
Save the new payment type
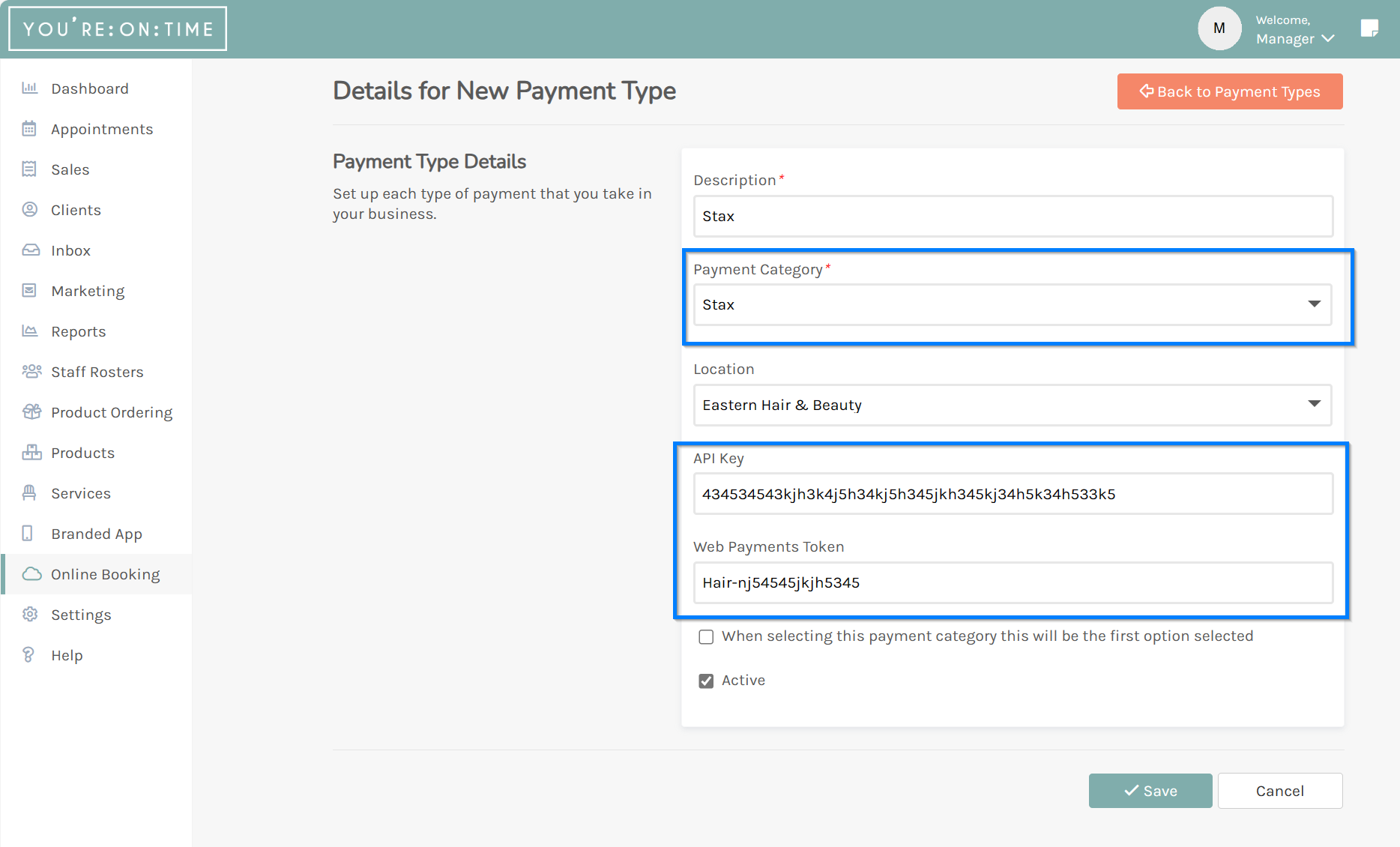1150,790
